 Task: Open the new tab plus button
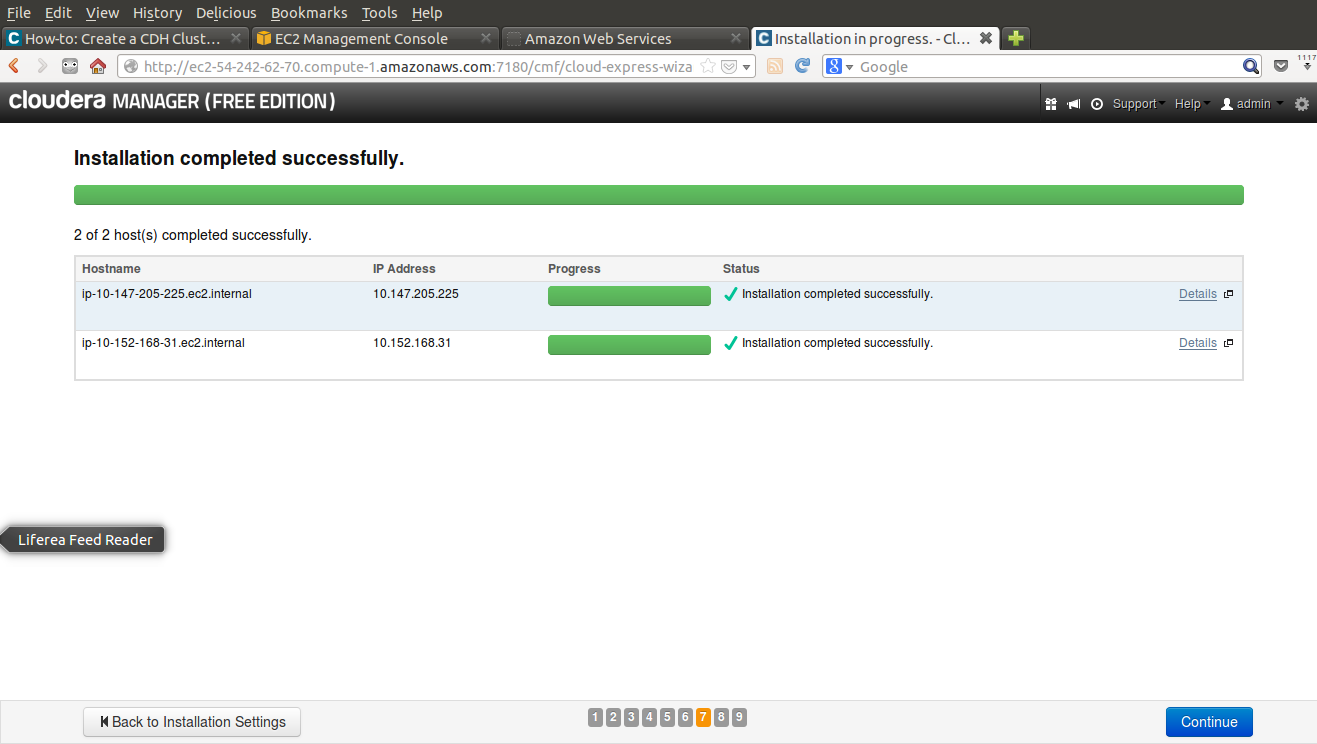tap(1015, 38)
